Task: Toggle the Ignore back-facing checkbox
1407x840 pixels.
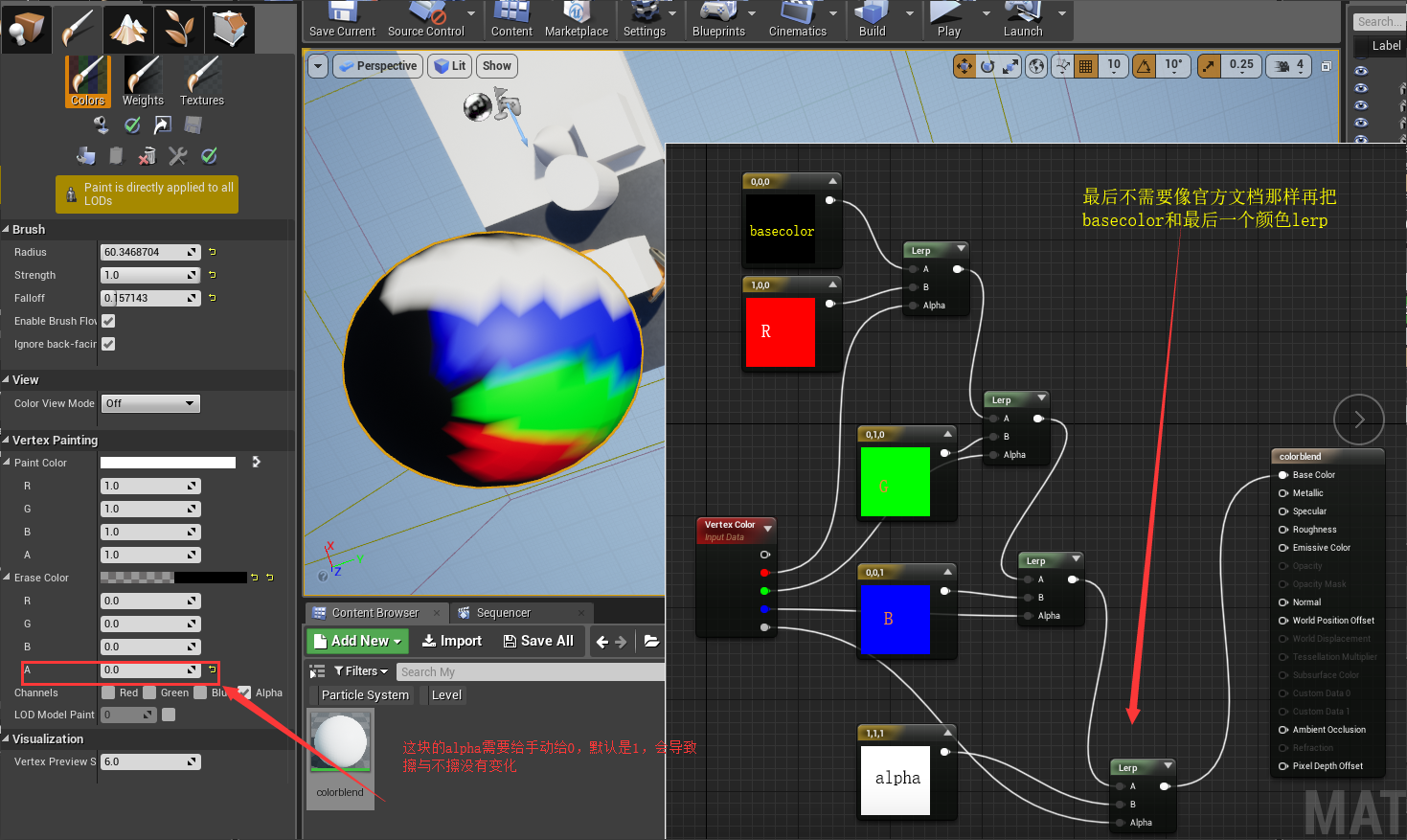Action: pos(109,344)
